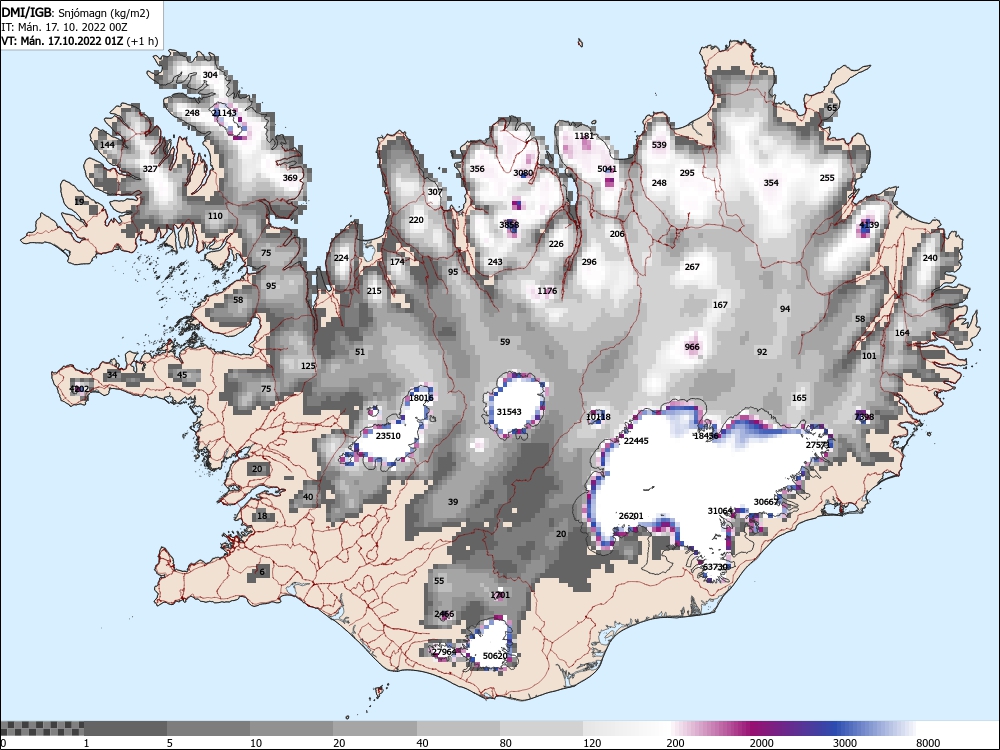Click the map value '539'

click(x=659, y=145)
